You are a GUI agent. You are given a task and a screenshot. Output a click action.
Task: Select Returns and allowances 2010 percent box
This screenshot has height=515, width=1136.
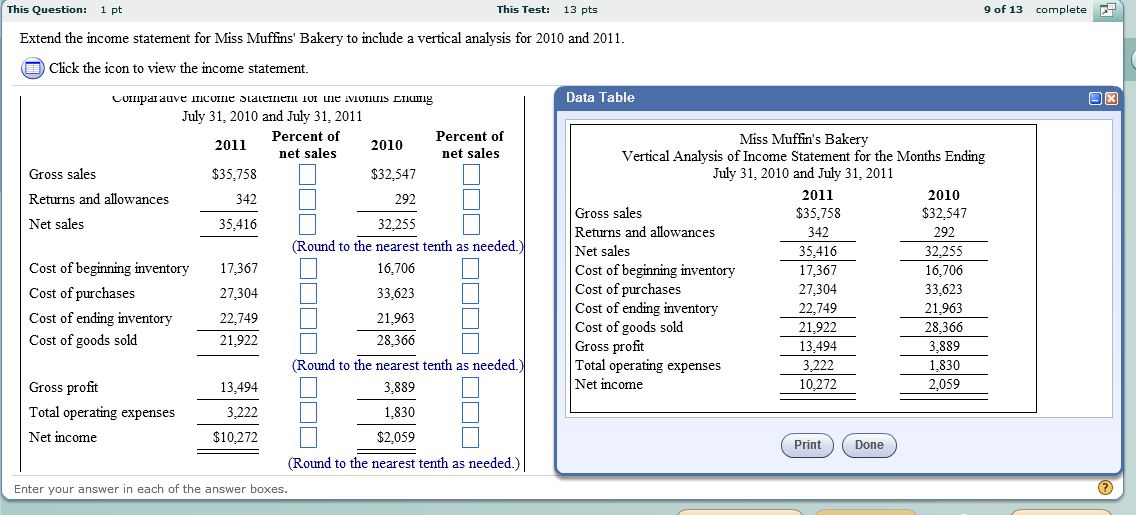coord(471,199)
